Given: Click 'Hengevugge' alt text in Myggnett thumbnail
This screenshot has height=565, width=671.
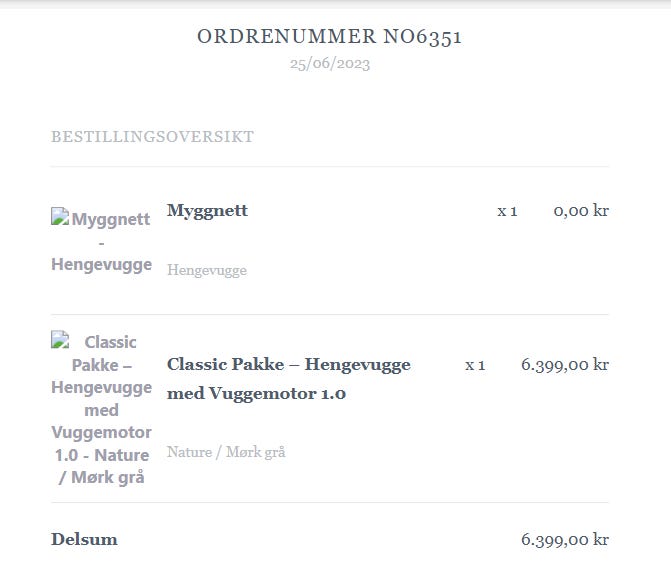Looking at the screenshot, I should [x=101, y=265].
